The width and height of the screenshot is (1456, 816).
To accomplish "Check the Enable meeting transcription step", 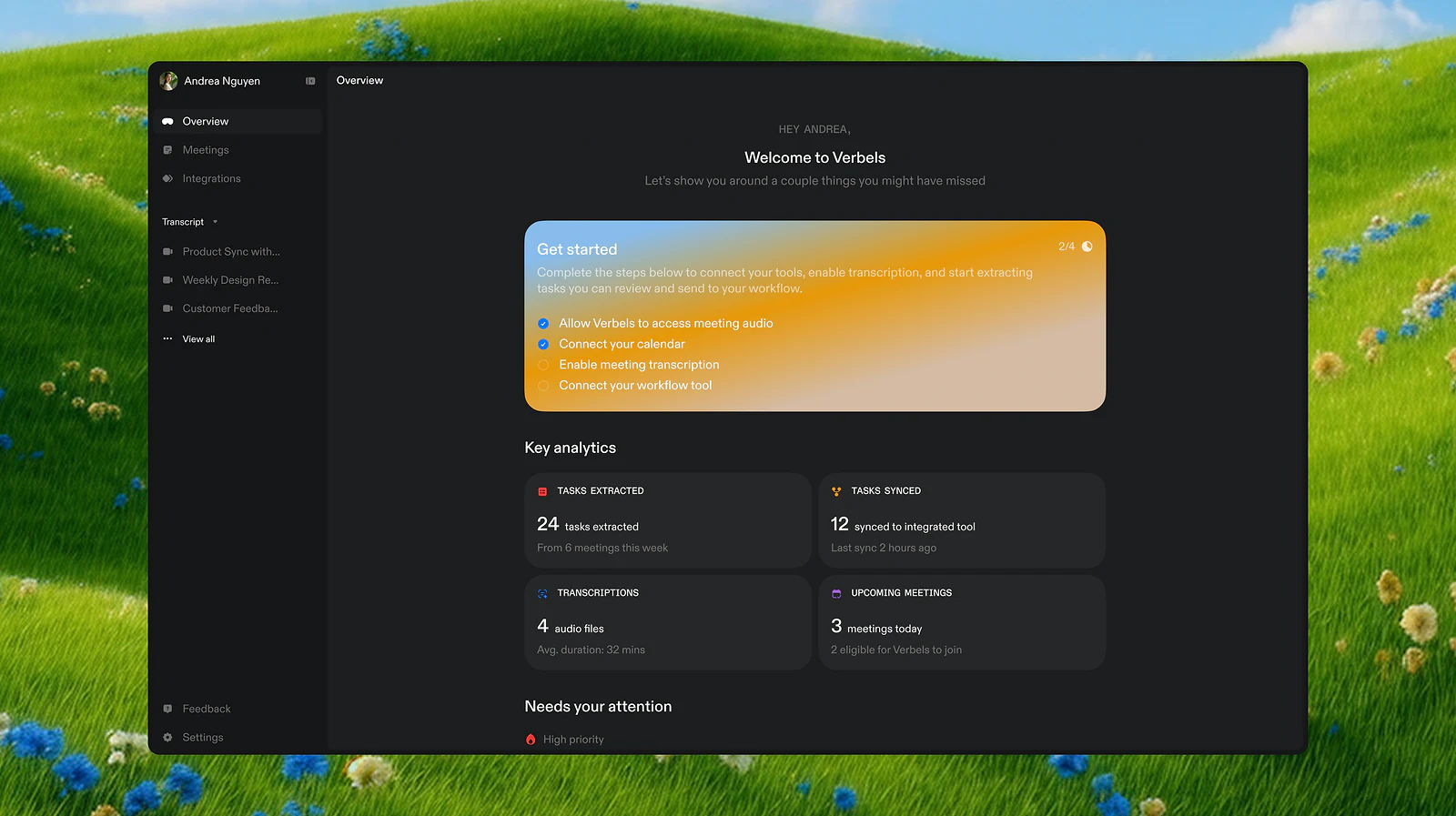I will [543, 366].
